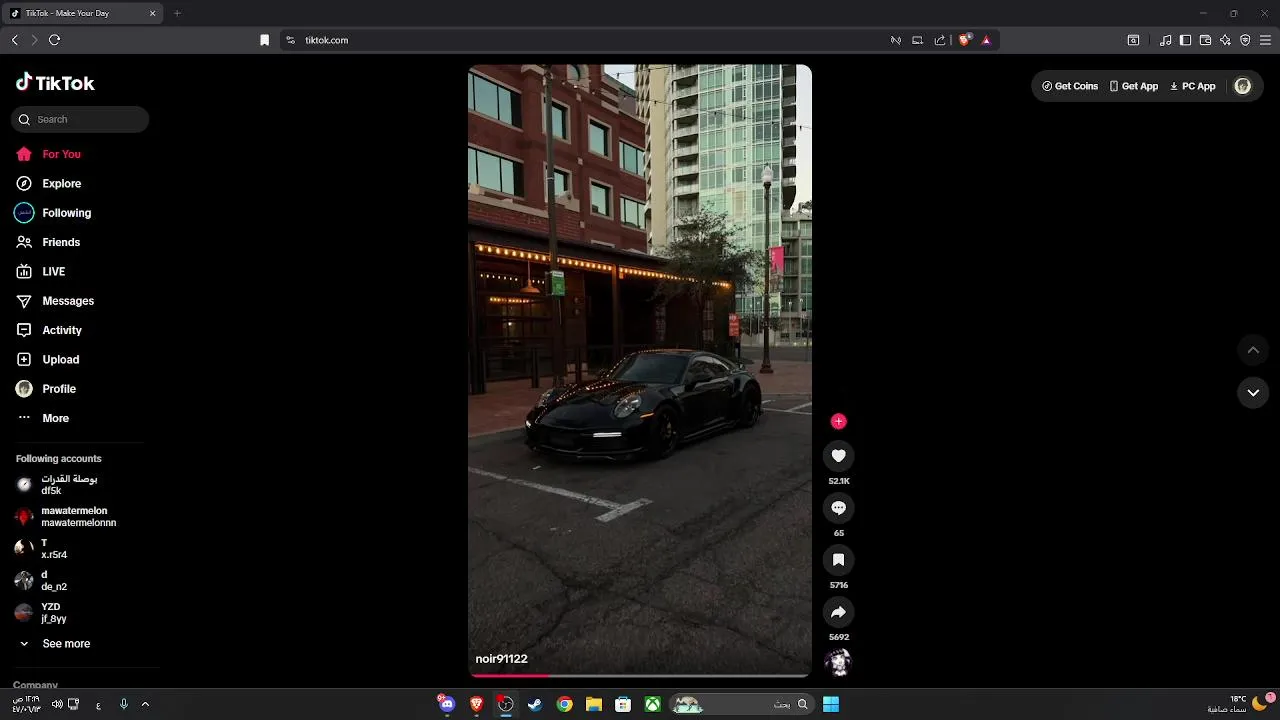
Task: Open followed account de_n2
Action: tap(42, 581)
